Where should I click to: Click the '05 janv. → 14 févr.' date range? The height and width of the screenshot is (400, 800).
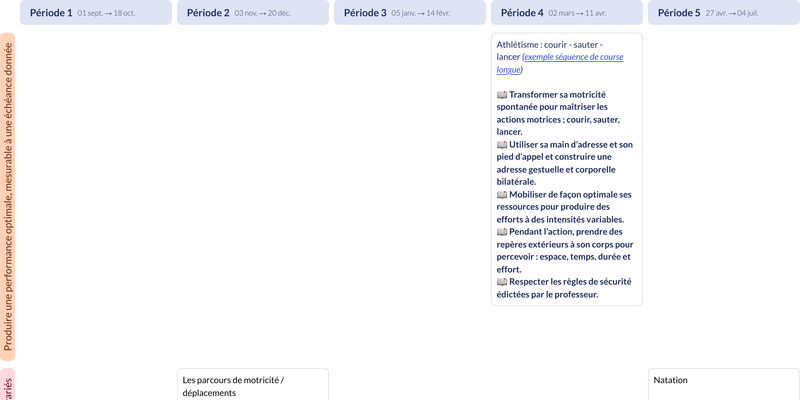pos(420,13)
